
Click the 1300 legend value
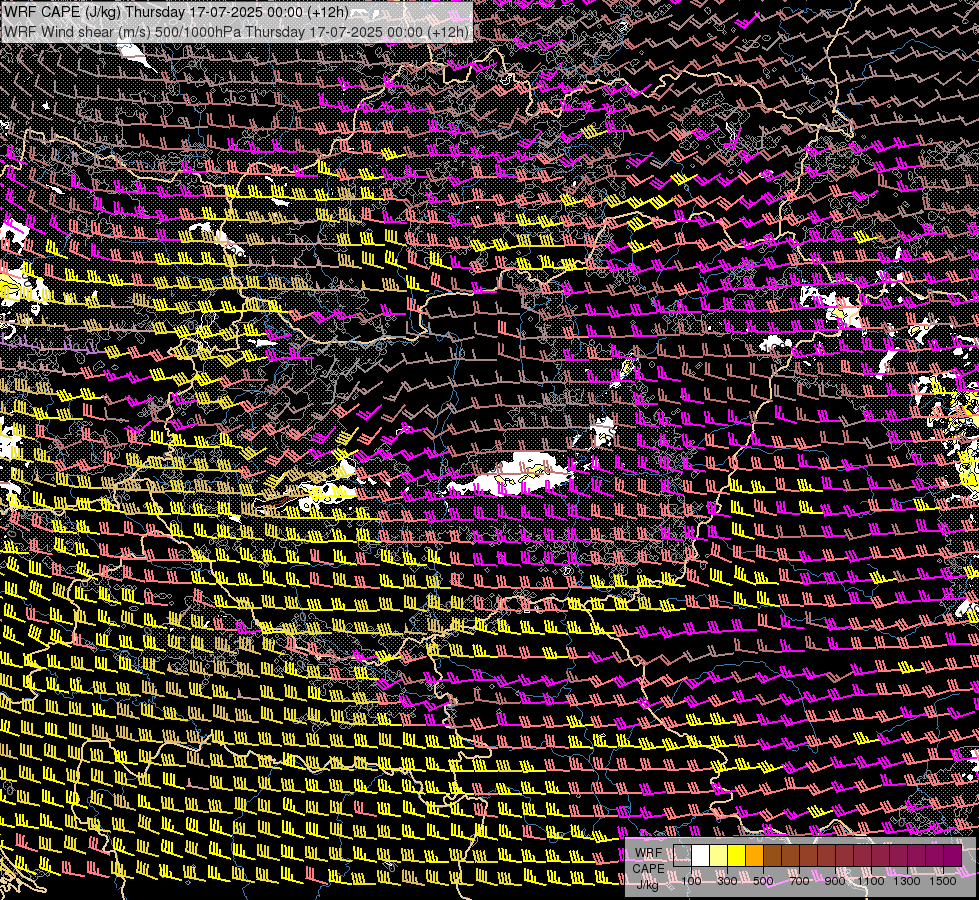click(x=907, y=881)
